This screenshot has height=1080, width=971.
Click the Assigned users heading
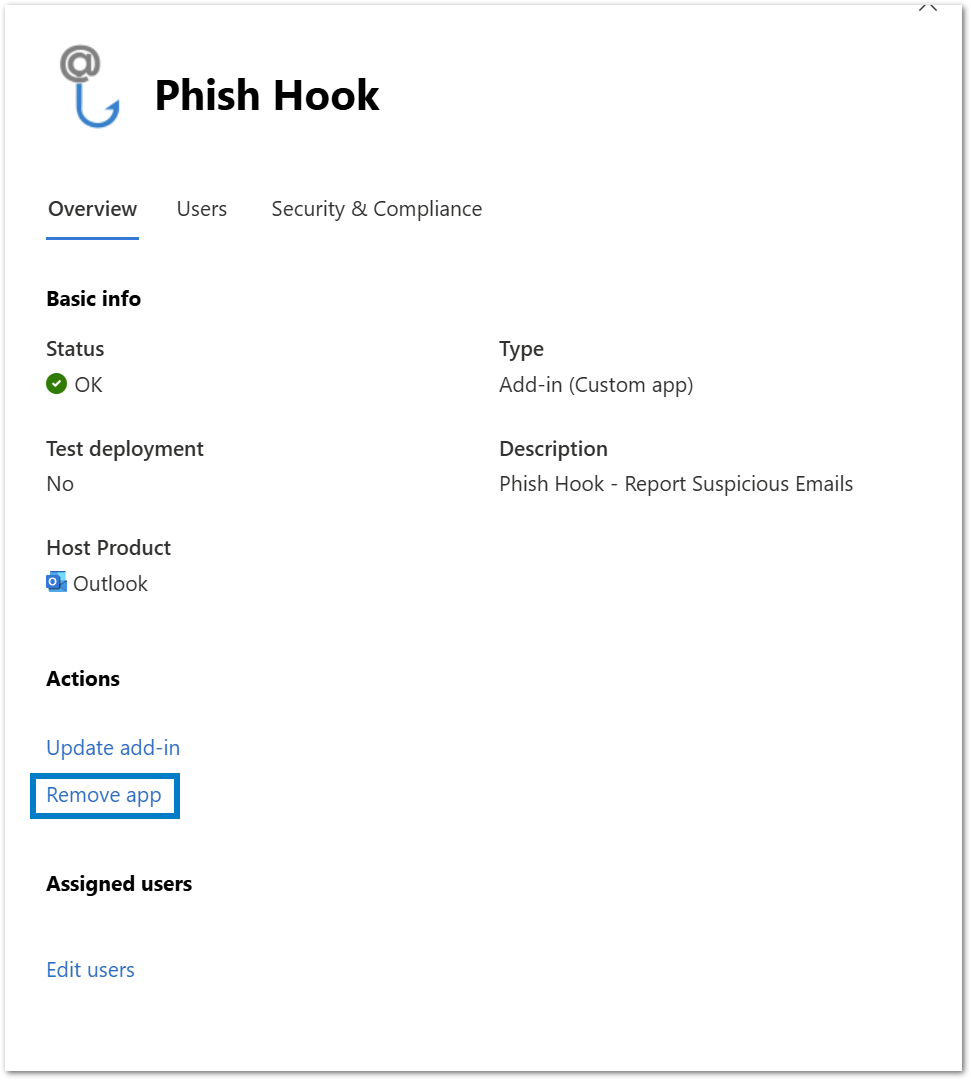pyautogui.click(x=119, y=884)
